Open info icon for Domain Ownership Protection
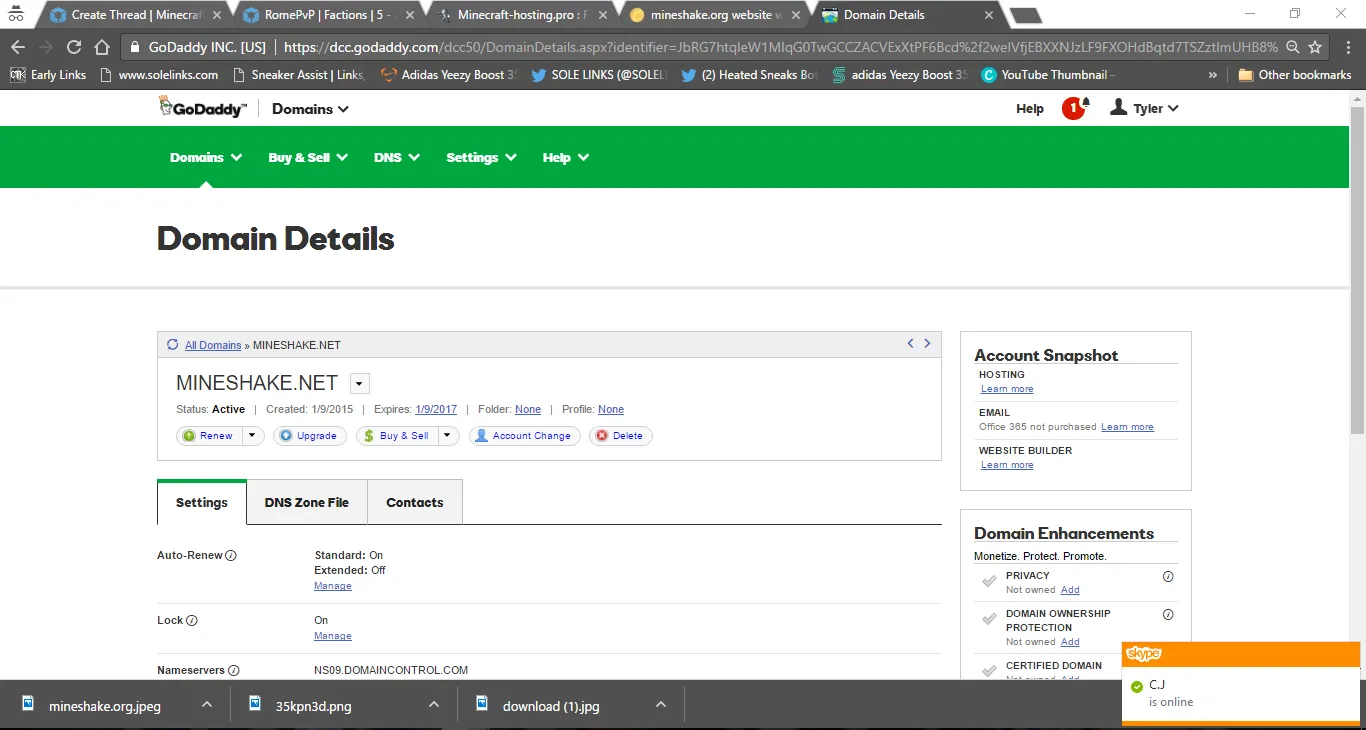 pyautogui.click(x=1168, y=614)
